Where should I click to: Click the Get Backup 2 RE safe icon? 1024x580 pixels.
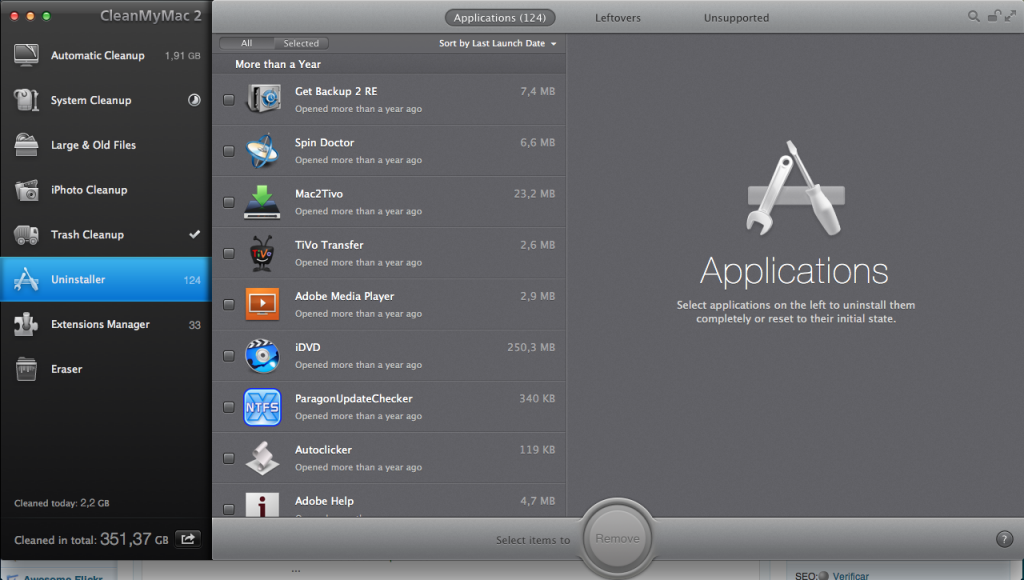[x=263, y=99]
